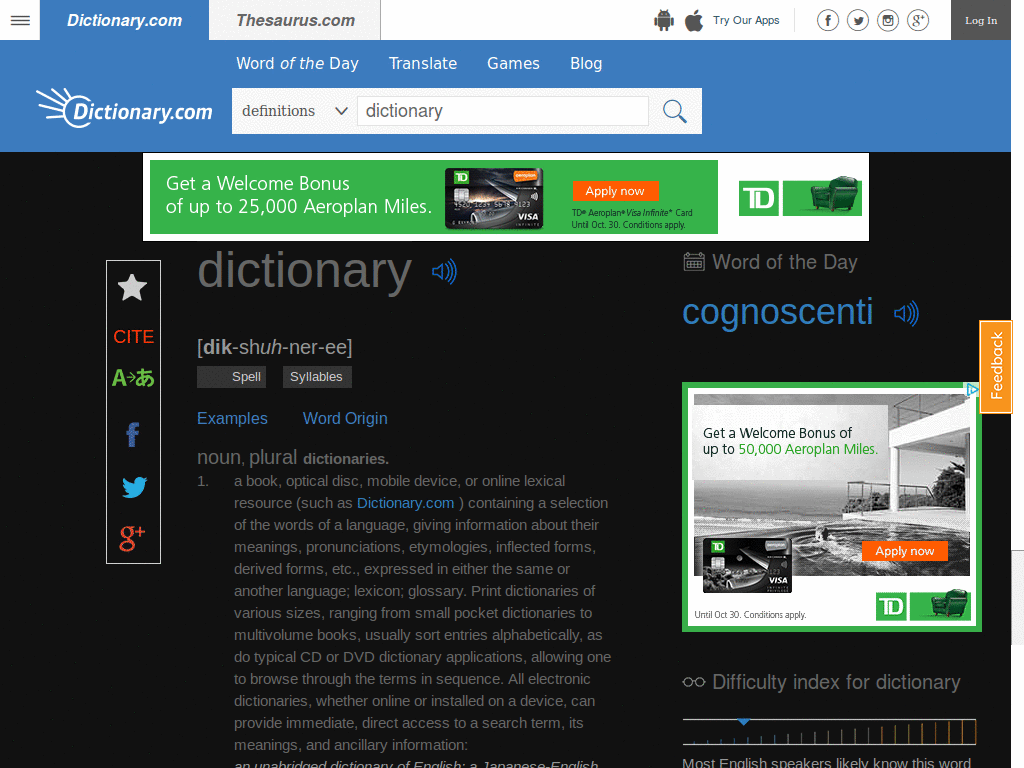Play the pronunciation audio for dictionary

(444, 272)
